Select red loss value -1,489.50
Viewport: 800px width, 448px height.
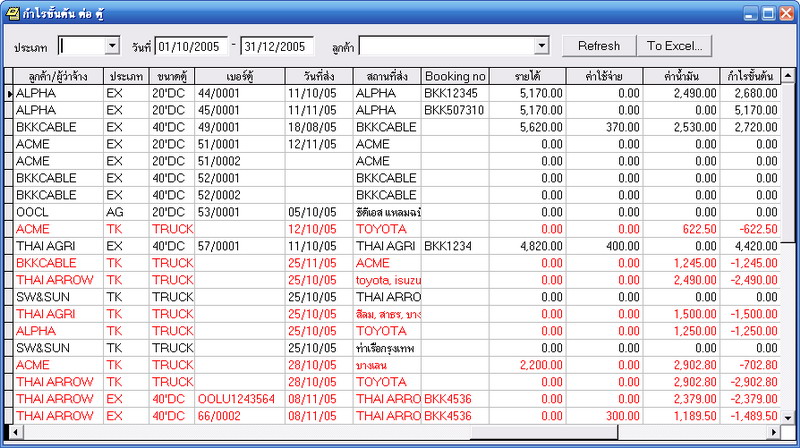point(751,416)
